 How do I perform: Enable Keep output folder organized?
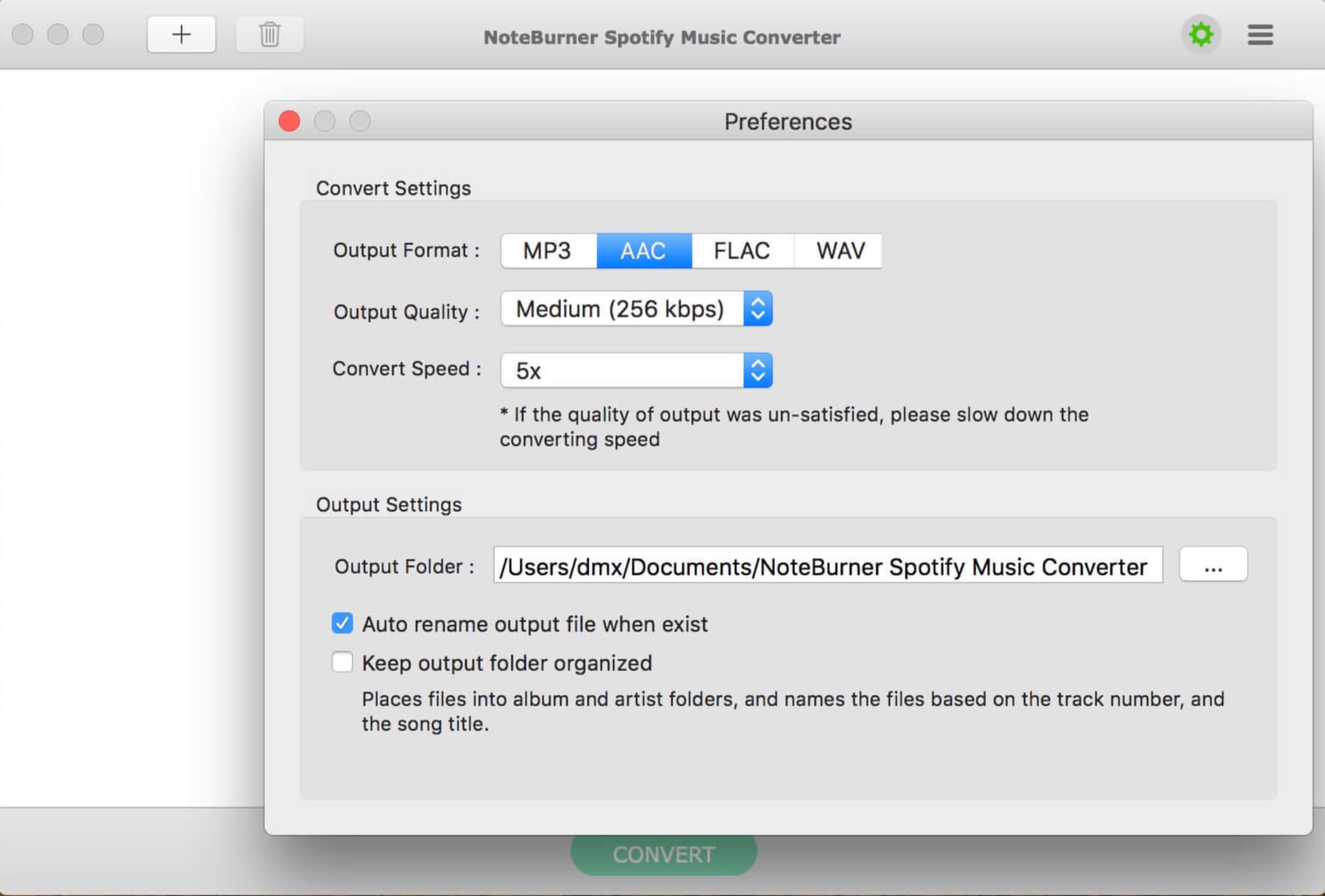point(342,662)
